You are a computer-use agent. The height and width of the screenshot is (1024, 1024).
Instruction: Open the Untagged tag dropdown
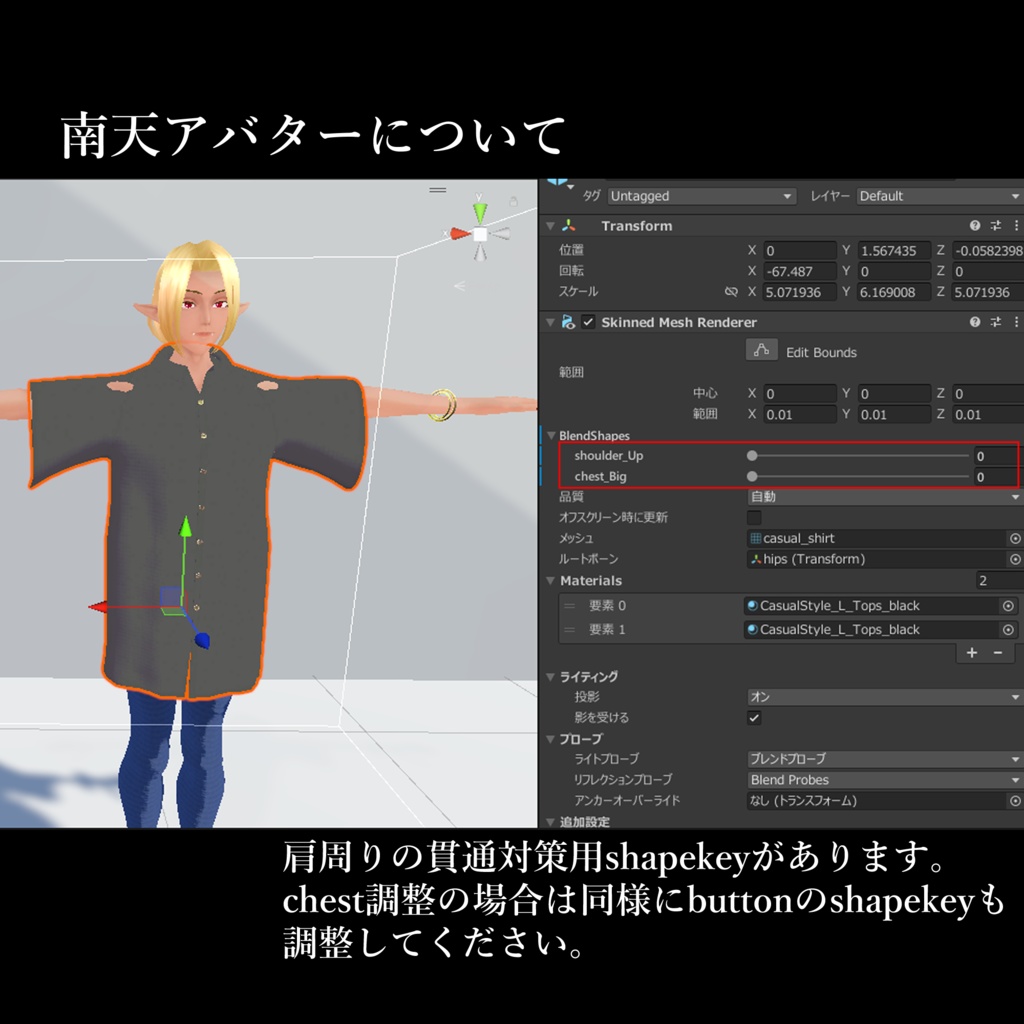tap(701, 196)
